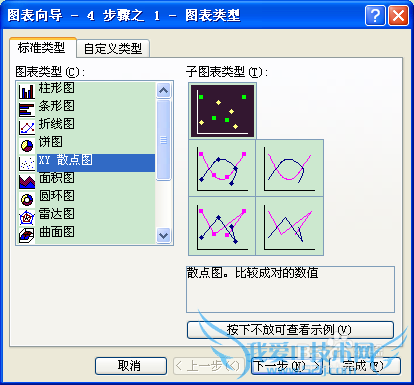Click the 曲面图 list entry text
The image size is (414, 385).
pyautogui.click(x=56, y=232)
